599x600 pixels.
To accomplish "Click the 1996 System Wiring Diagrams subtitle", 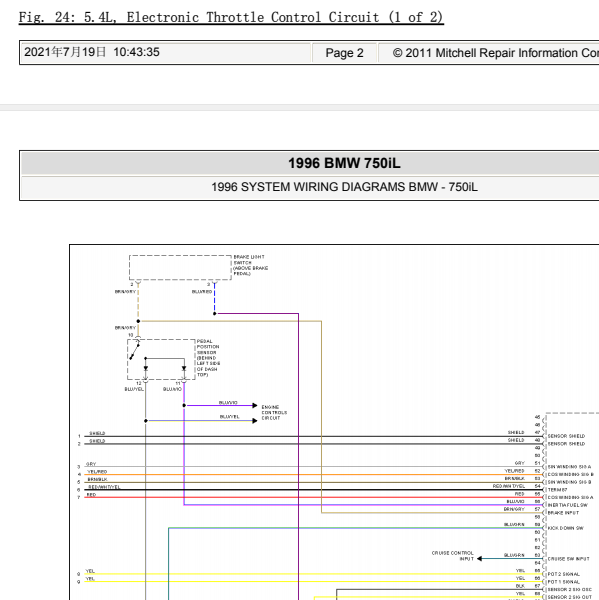I will [x=344, y=187].
